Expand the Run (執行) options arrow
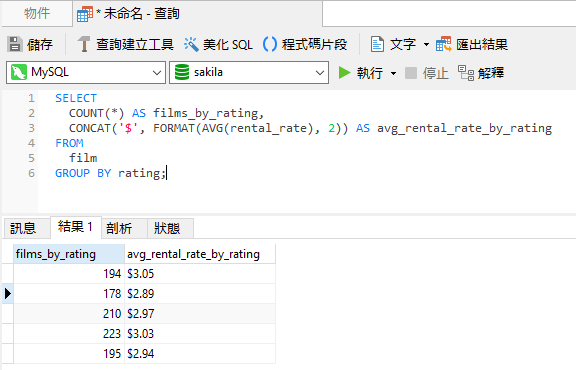 [x=393, y=73]
